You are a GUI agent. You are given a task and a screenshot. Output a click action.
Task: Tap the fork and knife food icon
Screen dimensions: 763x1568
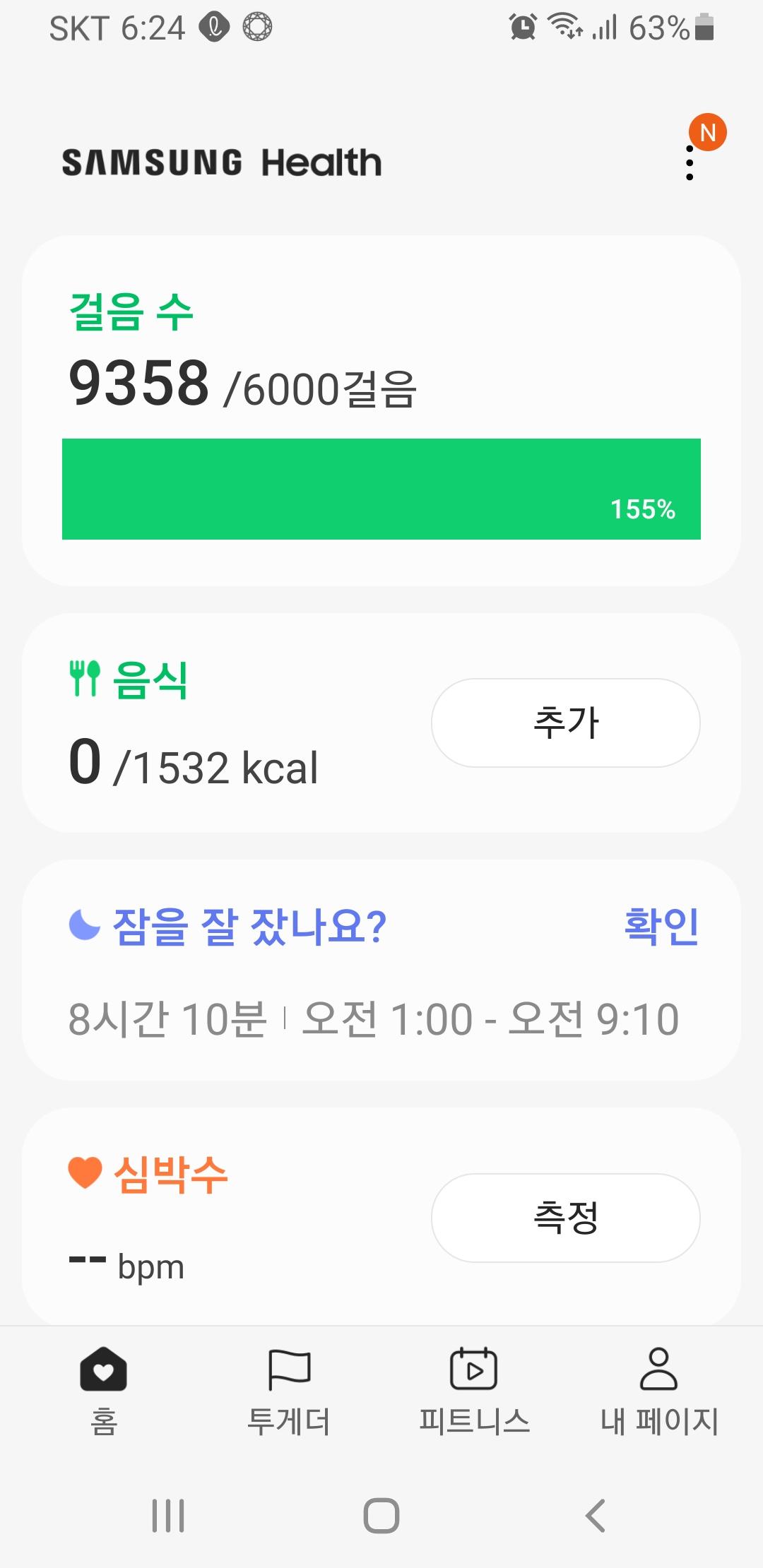(x=85, y=679)
